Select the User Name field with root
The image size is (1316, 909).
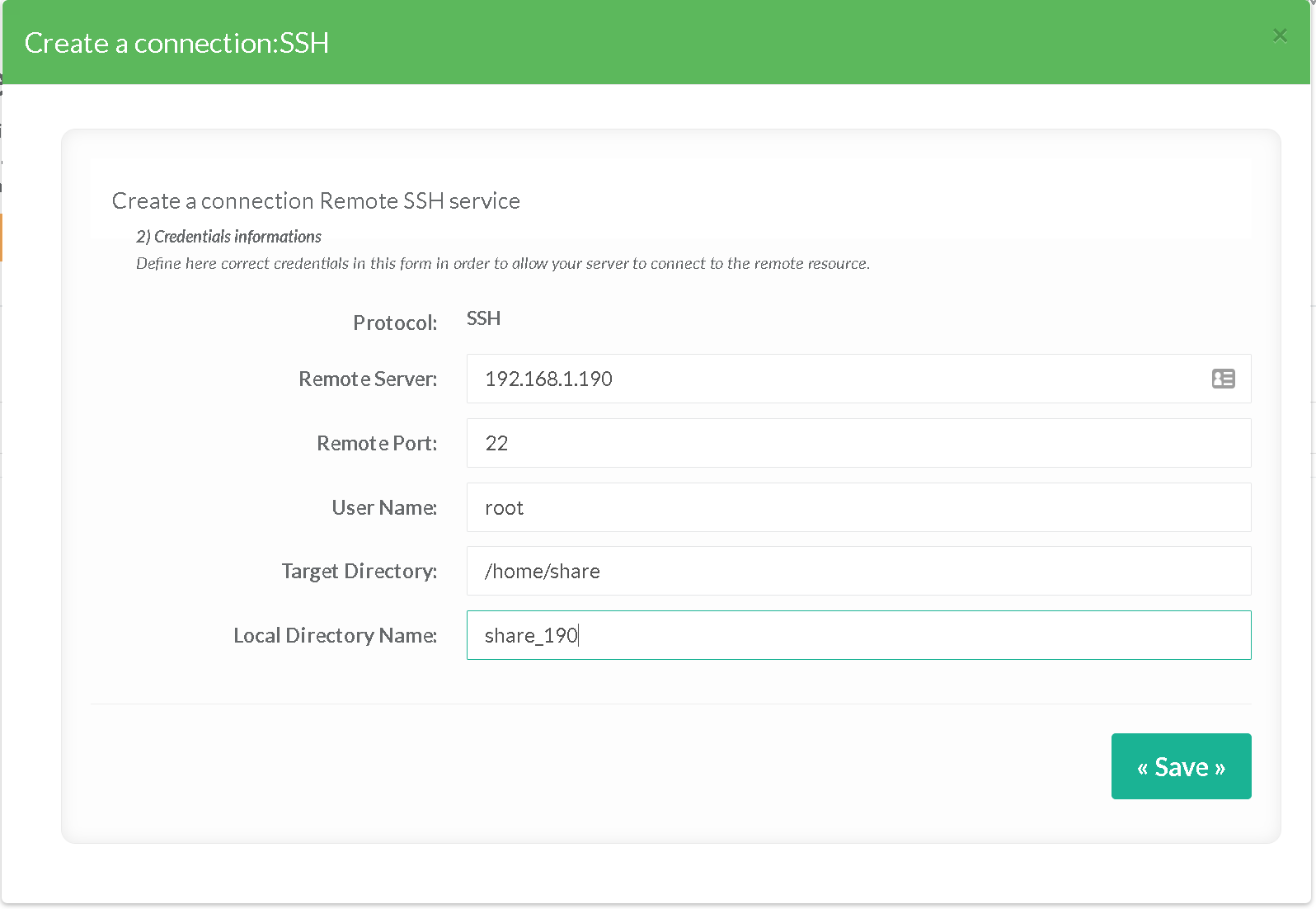858,507
